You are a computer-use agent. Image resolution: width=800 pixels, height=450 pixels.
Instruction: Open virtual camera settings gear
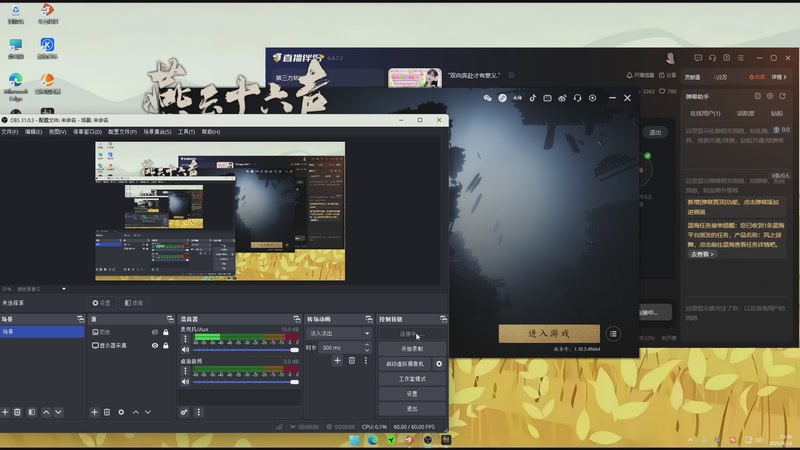pyautogui.click(x=439, y=364)
